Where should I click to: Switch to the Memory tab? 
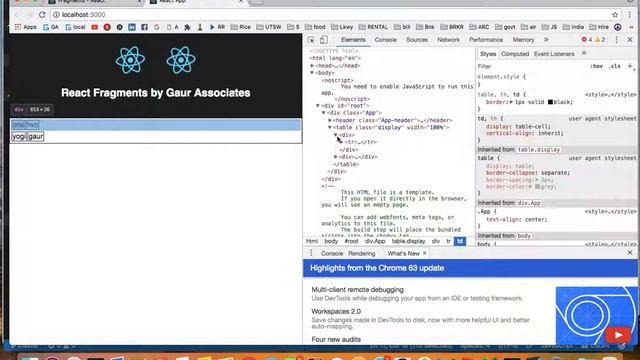pos(523,40)
